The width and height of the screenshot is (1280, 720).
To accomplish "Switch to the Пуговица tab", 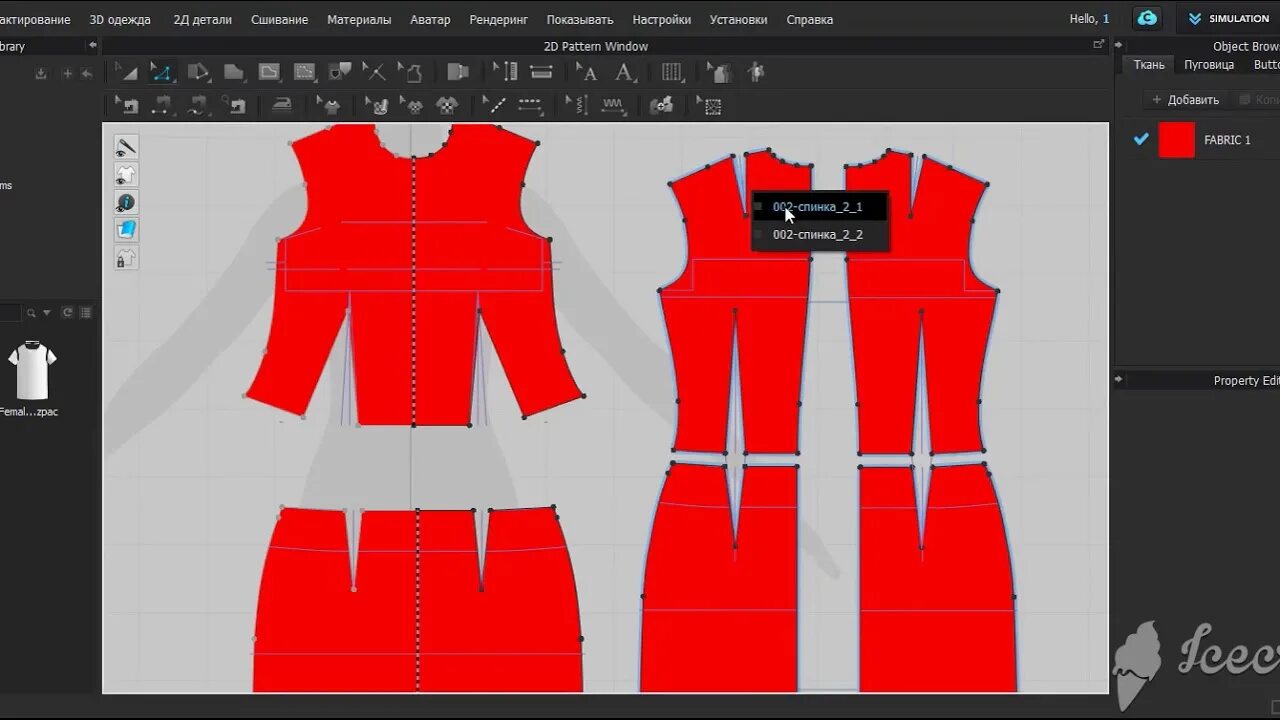I will click(1209, 64).
